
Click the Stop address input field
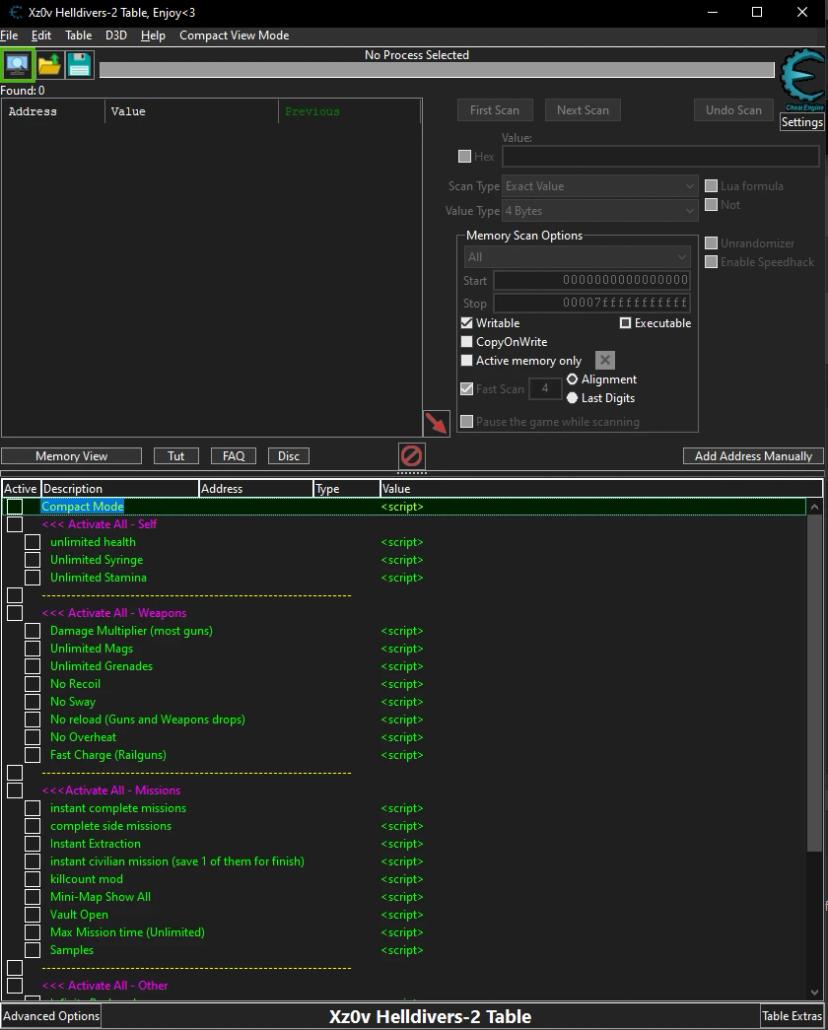(x=591, y=303)
